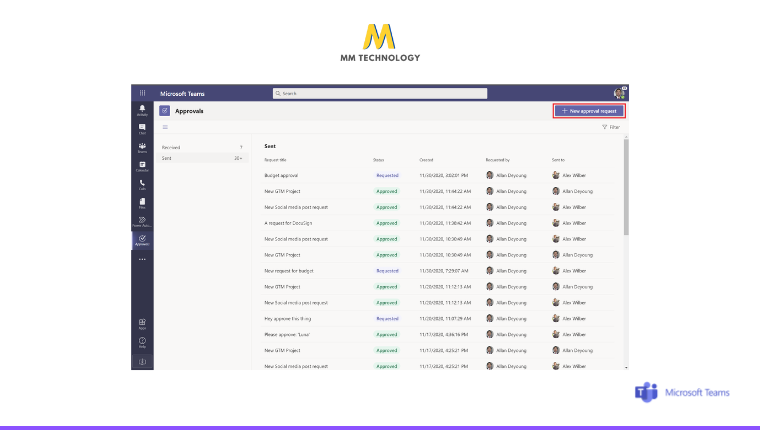Click the Created column header
Viewport: 760px width, 430px height.
point(426,159)
